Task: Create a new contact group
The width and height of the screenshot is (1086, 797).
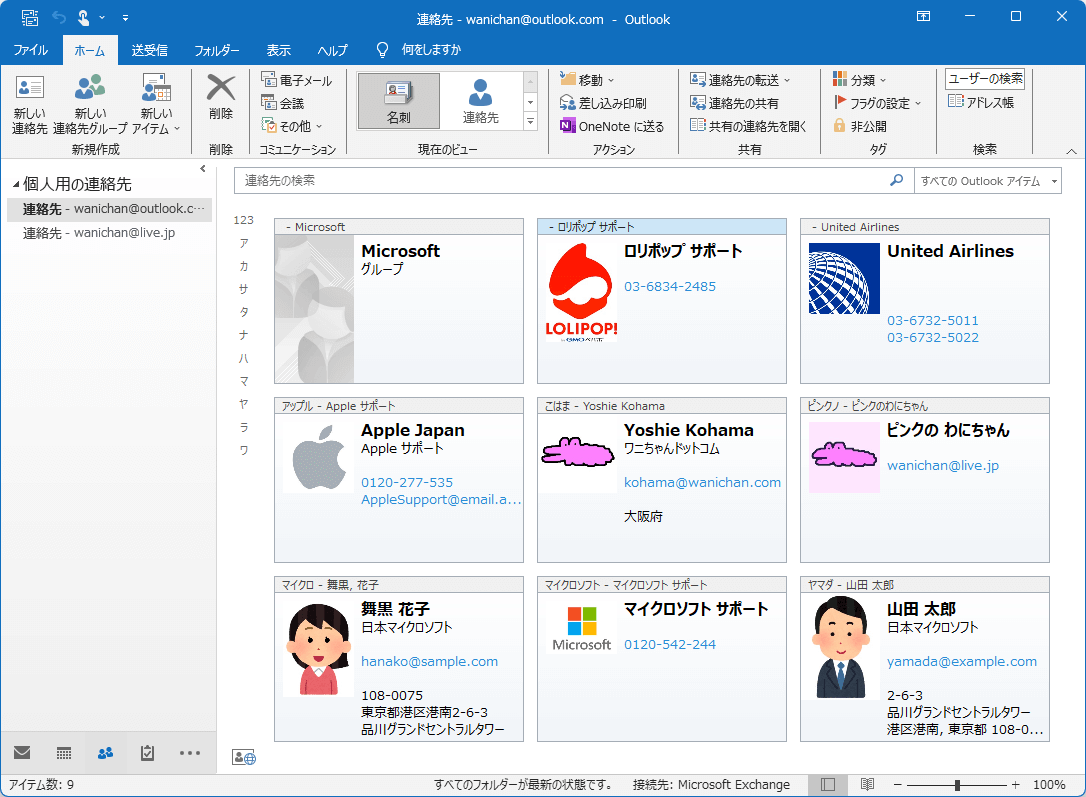Action: 90,105
